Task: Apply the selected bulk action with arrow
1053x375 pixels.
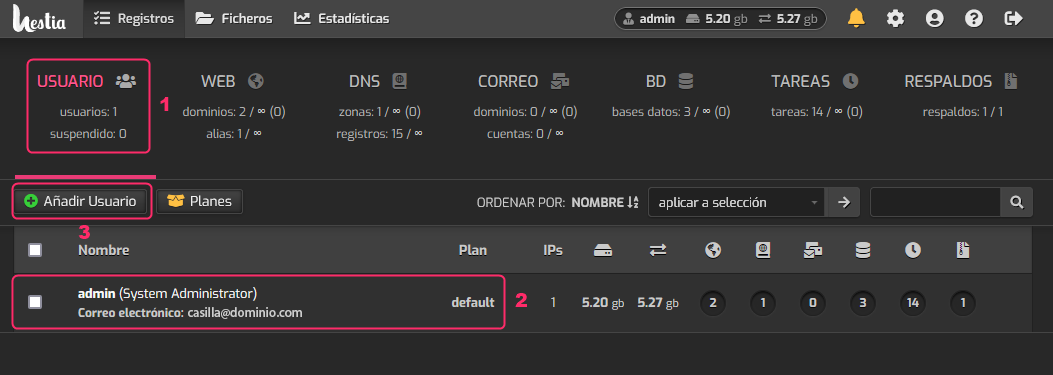Action: click(844, 202)
